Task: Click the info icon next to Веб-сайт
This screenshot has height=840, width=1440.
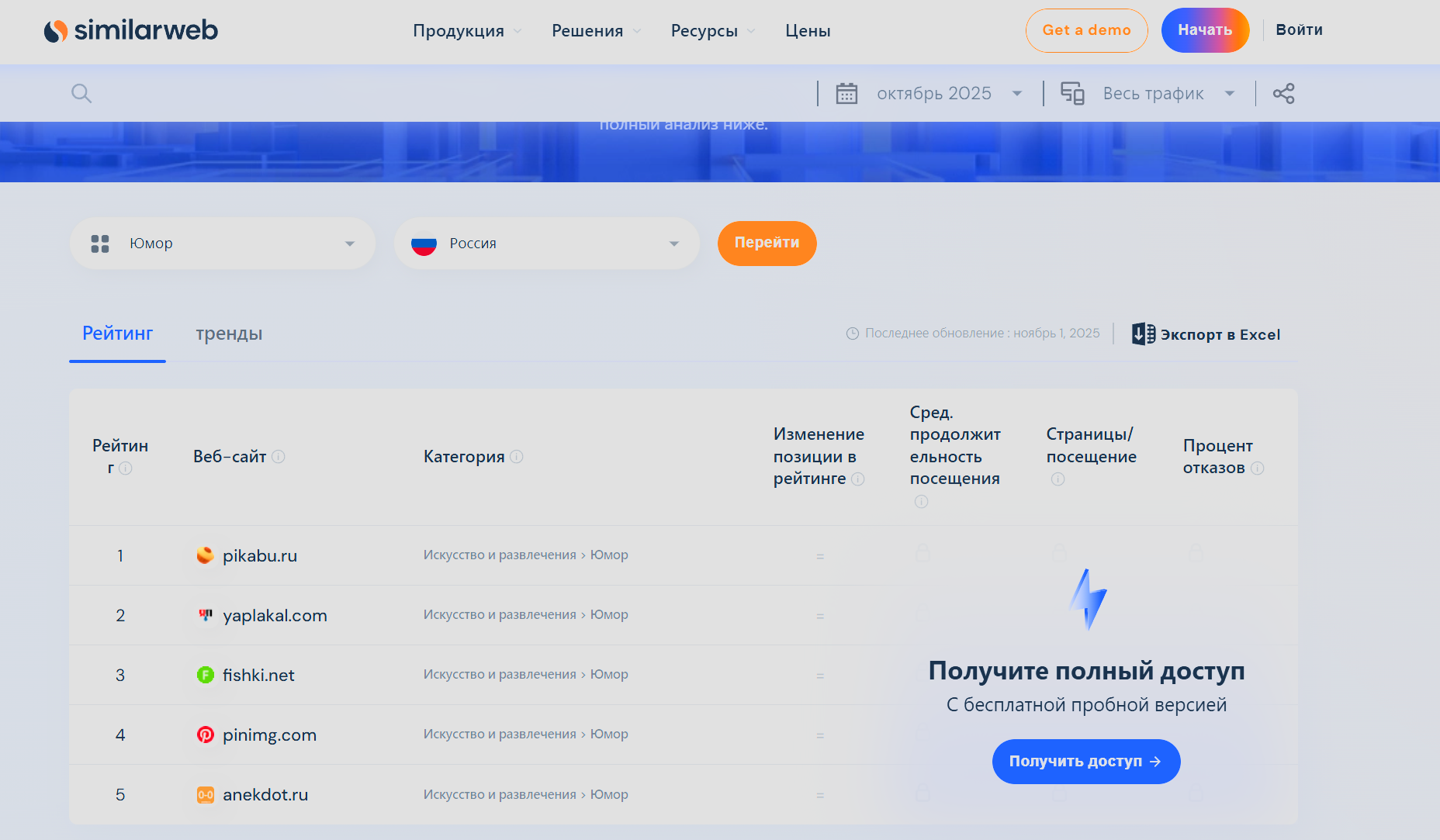Action: 279,457
